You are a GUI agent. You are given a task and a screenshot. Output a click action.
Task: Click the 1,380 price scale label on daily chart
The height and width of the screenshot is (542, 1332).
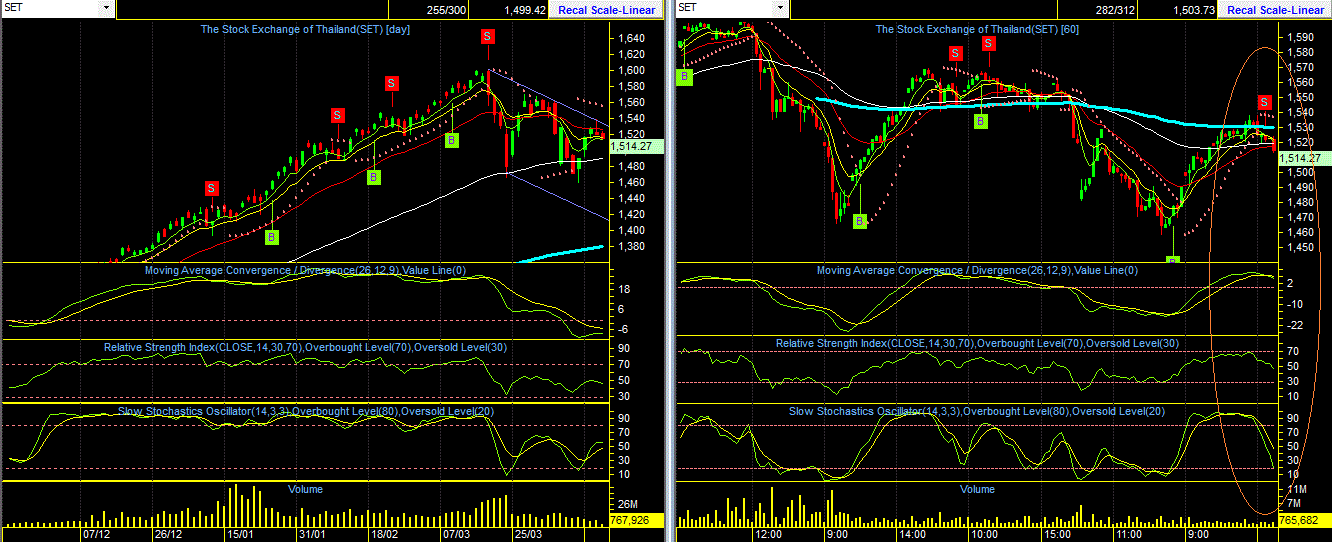[x=631, y=246]
